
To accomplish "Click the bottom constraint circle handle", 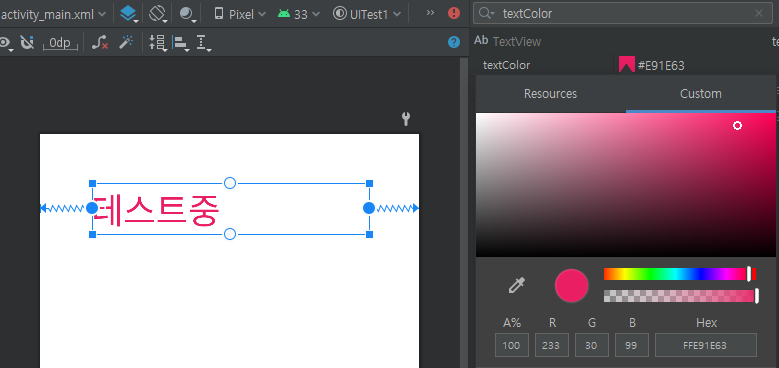I will 230,234.
